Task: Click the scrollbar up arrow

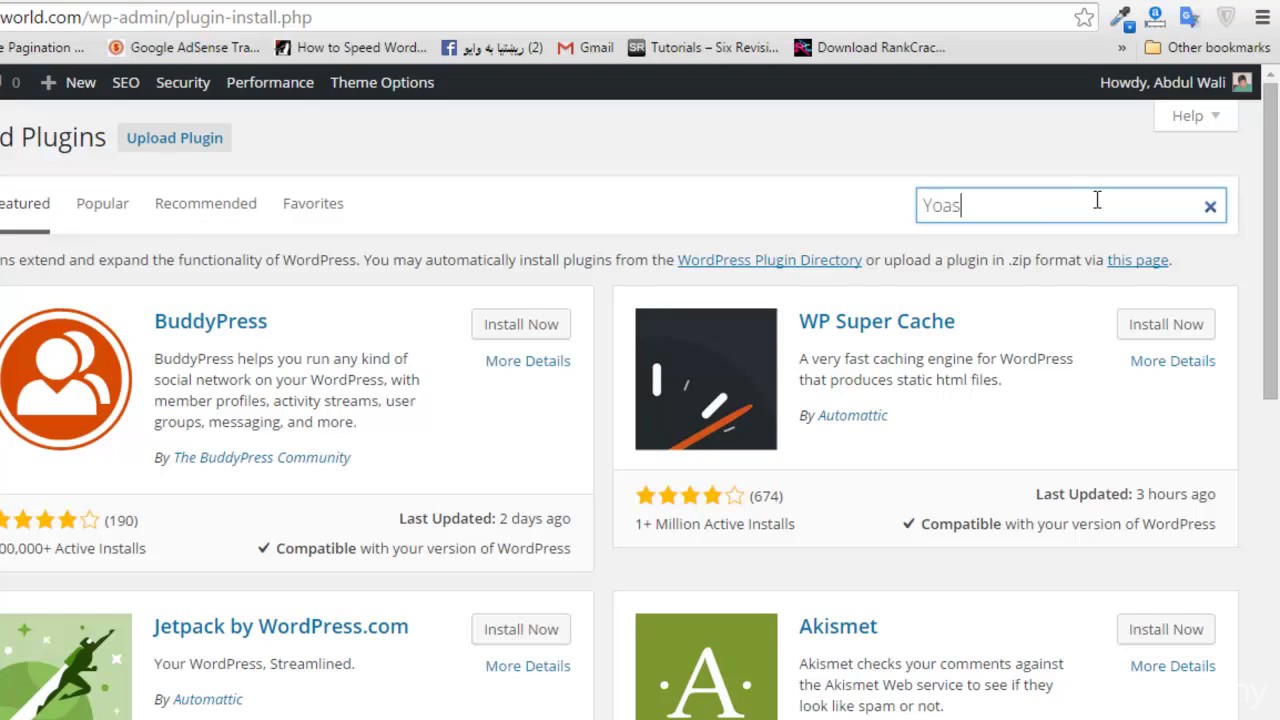Action: [1270, 73]
